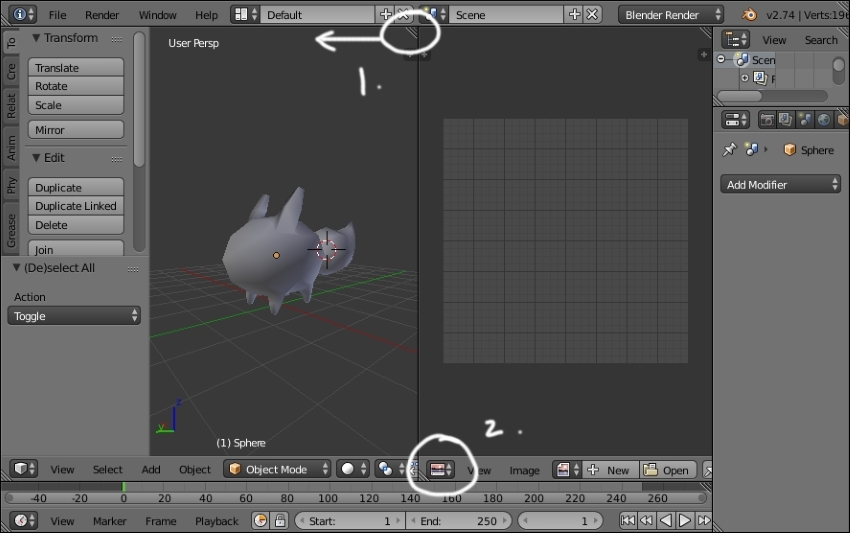Open the 3D View editor type selector
Viewport: 850px width, 533px height.
click(x=23, y=468)
